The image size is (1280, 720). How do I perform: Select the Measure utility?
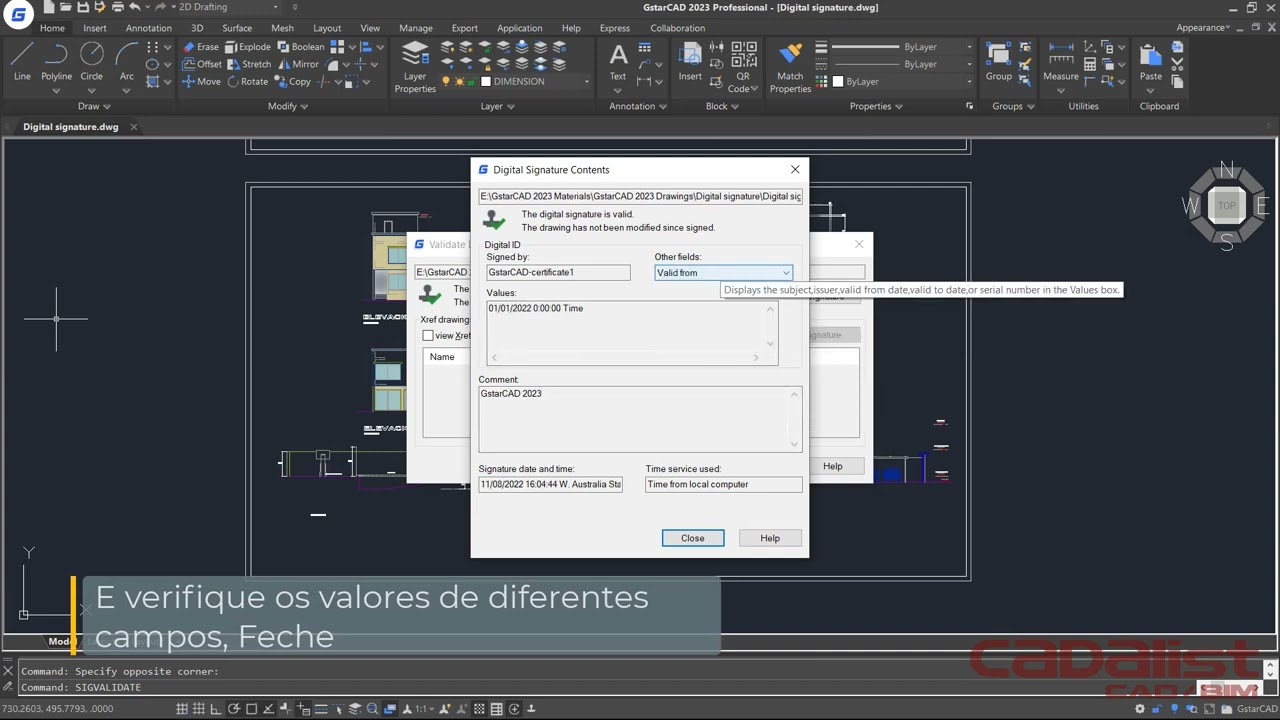point(1061,62)
